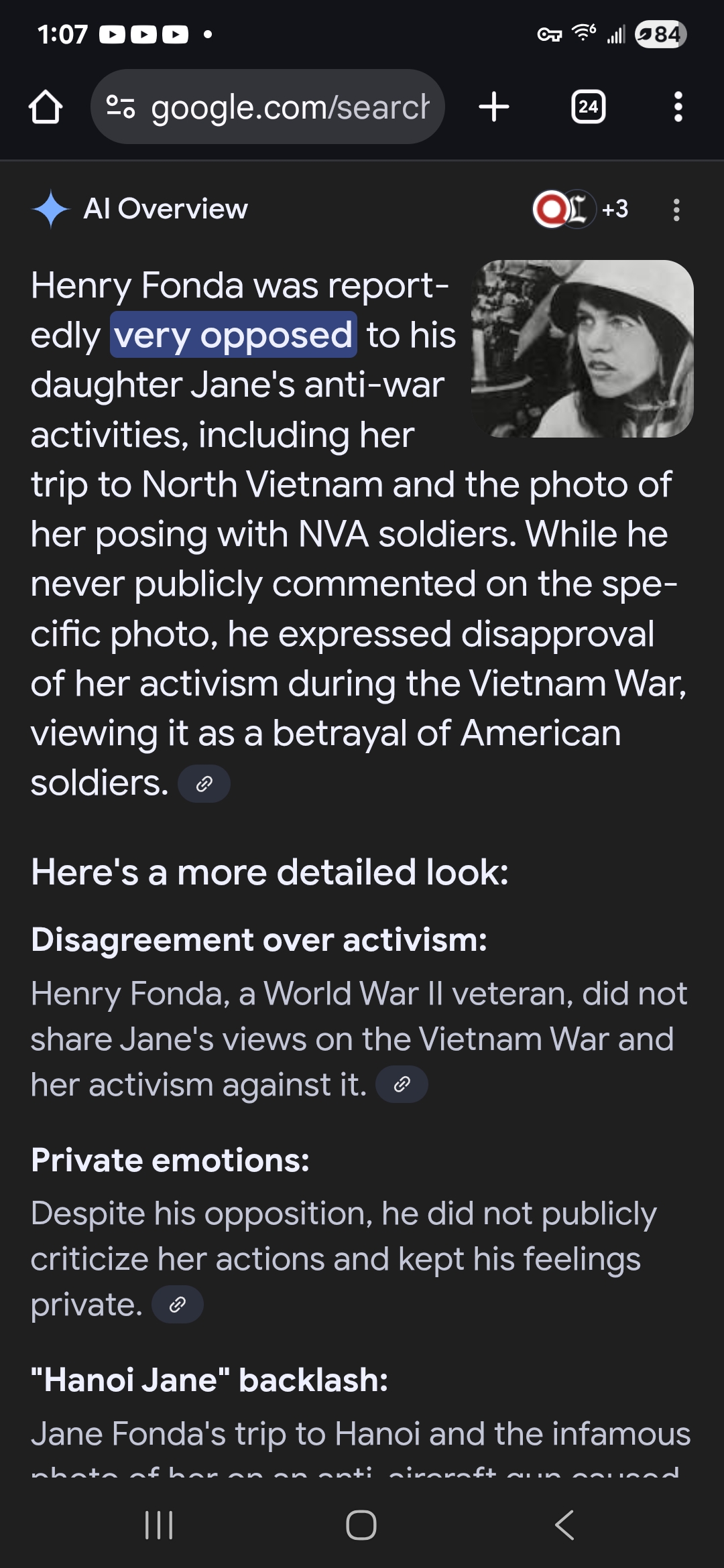Open site info icon in address bar
This screenshot has width=724, height=1568.
(x=121, y=107)
